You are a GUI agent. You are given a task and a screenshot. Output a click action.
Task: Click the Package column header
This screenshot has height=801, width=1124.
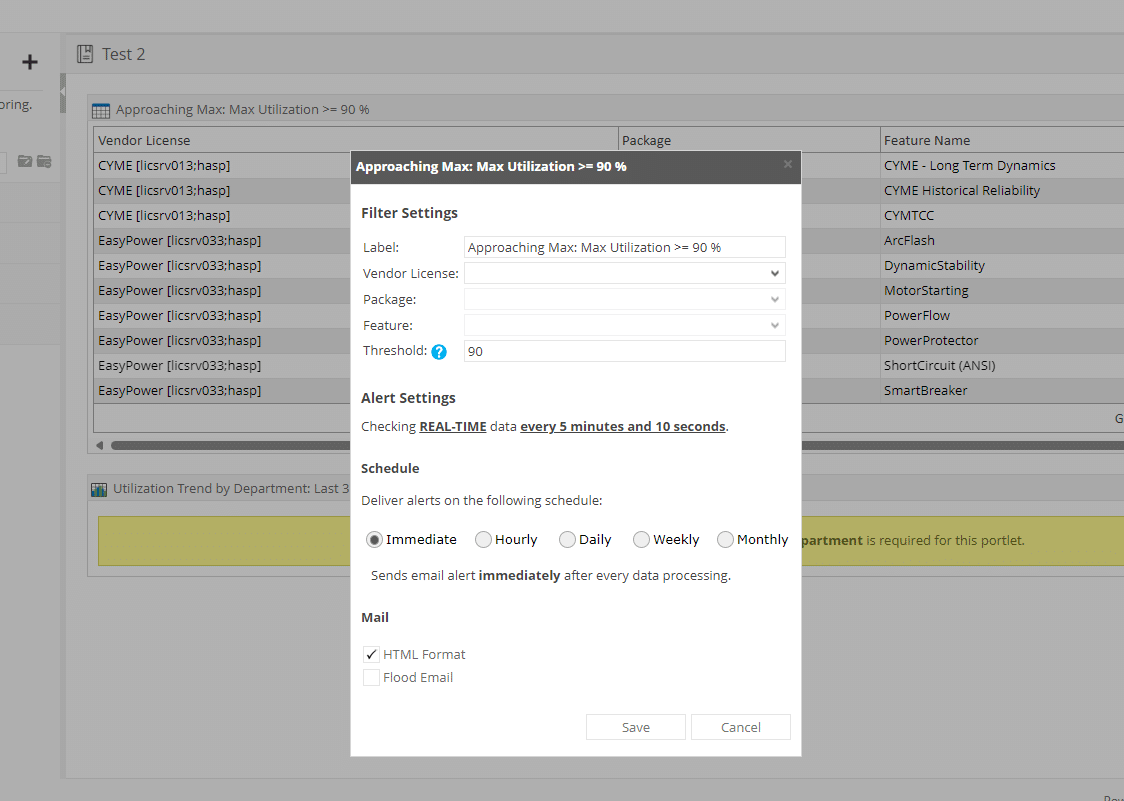749,141
